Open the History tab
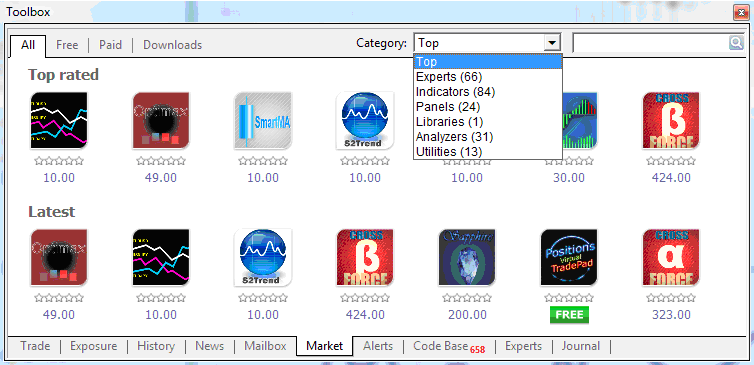Image resolution: width=754 pixels, height=365 pixels. click(x=156, y=346)
